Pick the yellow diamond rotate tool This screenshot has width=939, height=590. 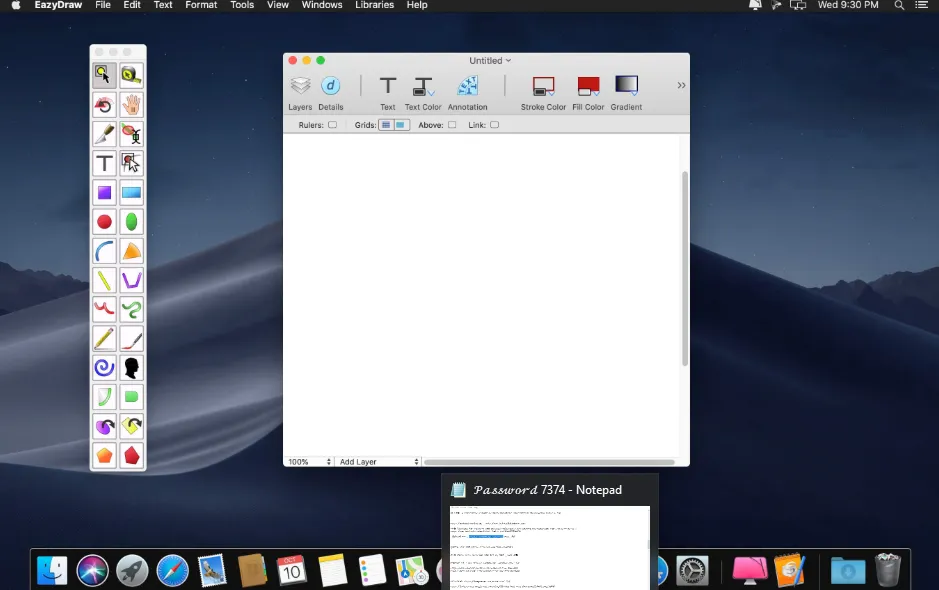(x=131, y=426)
